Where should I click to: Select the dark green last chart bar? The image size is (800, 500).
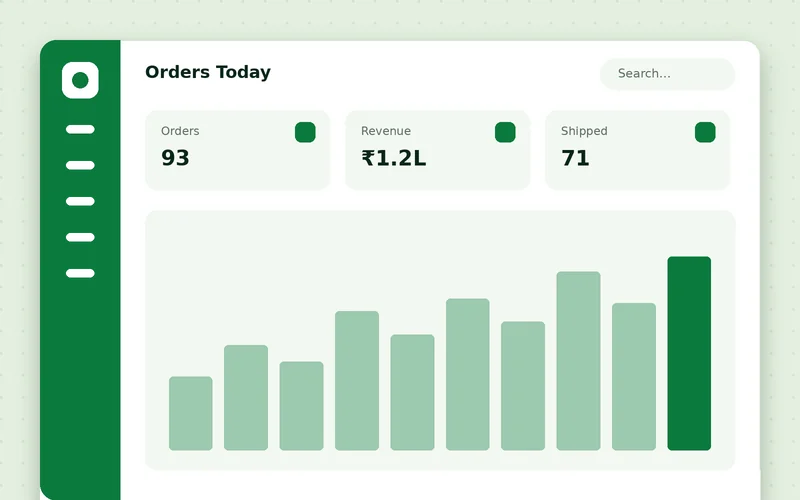(689, 354)
